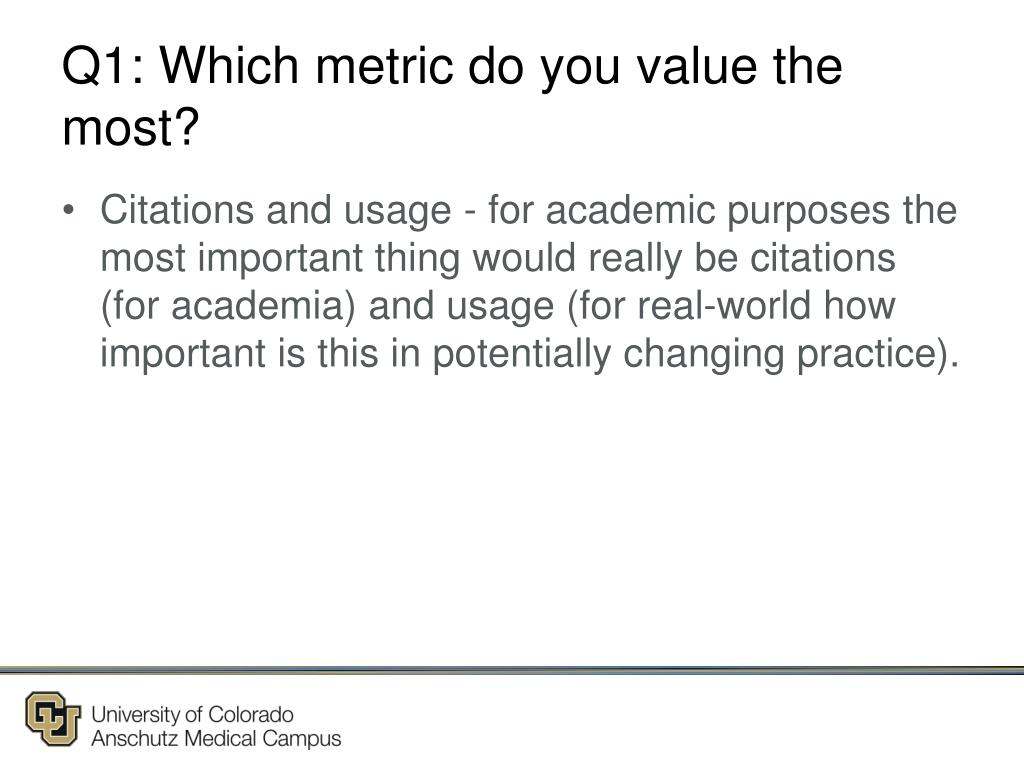The height and width of the screenshot is (768, 1024).
Task: Click the text (for academia)
Action: 228,306
